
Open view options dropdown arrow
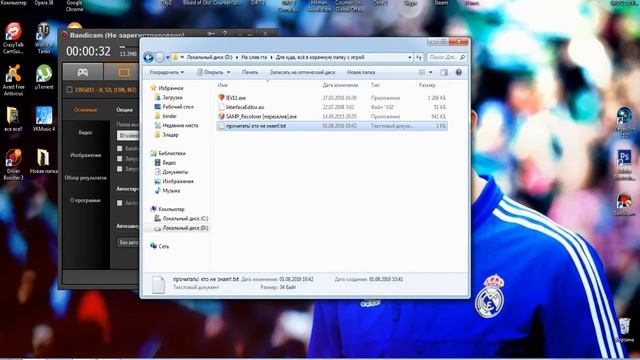[x=430, y=72]
